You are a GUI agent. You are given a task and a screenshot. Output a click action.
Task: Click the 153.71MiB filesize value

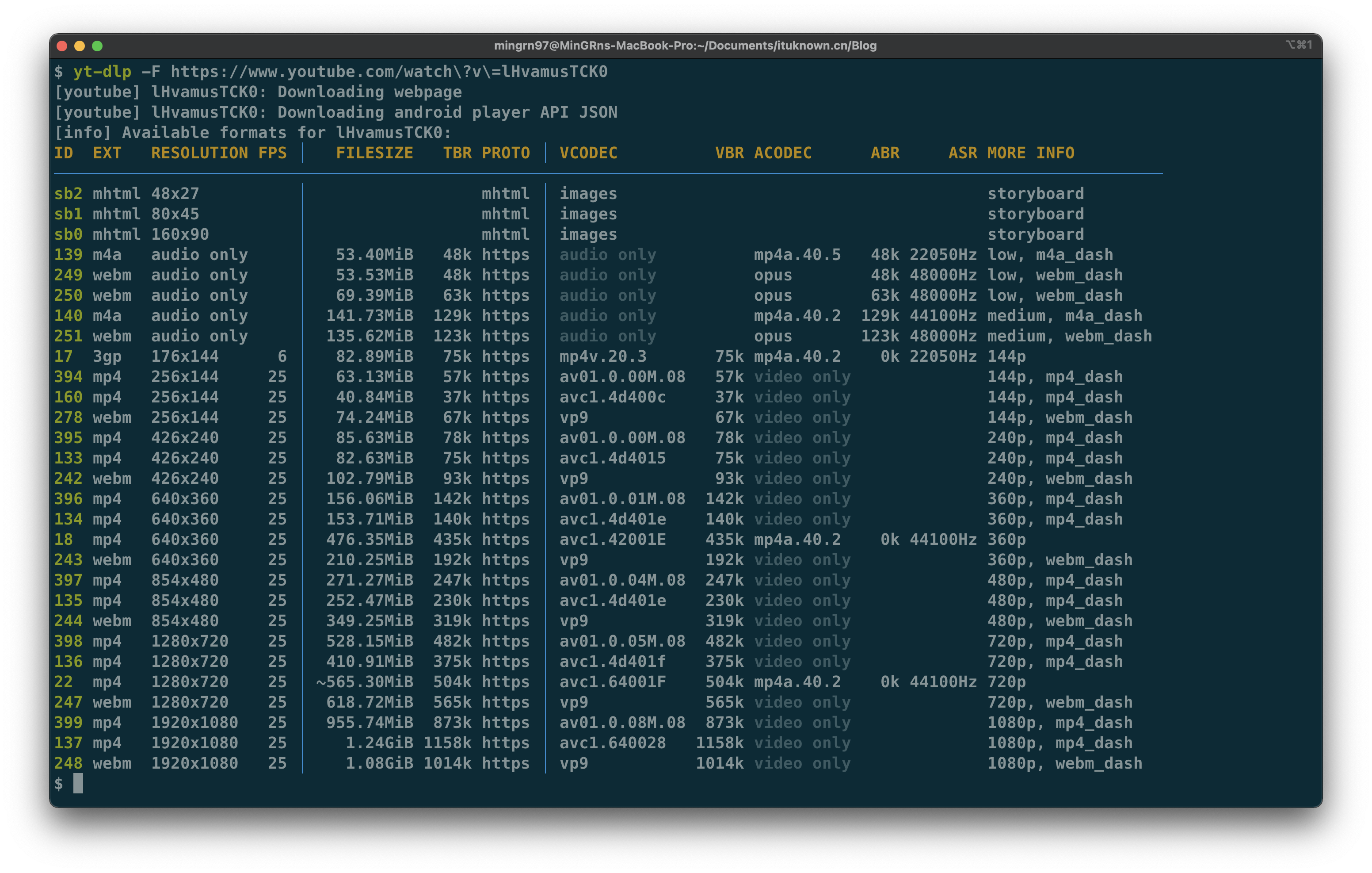click(x=370, y=519)
